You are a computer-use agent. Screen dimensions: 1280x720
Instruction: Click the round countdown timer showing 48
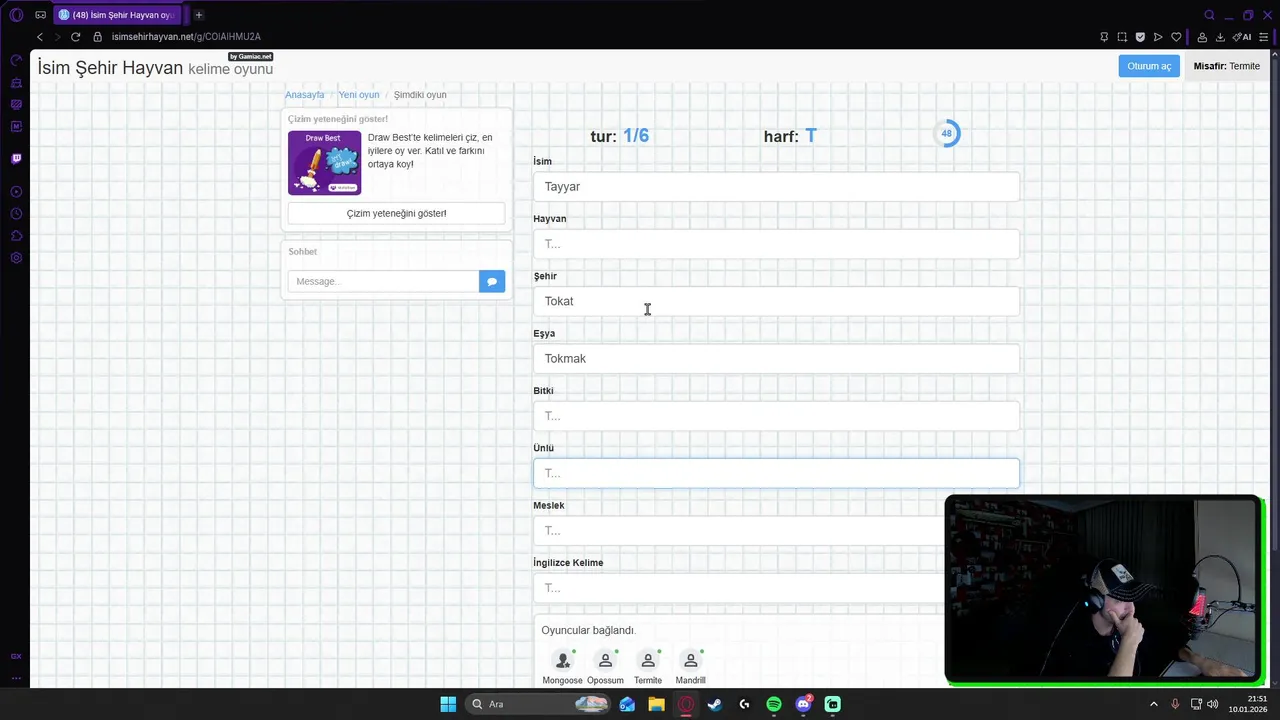[946, 133]
